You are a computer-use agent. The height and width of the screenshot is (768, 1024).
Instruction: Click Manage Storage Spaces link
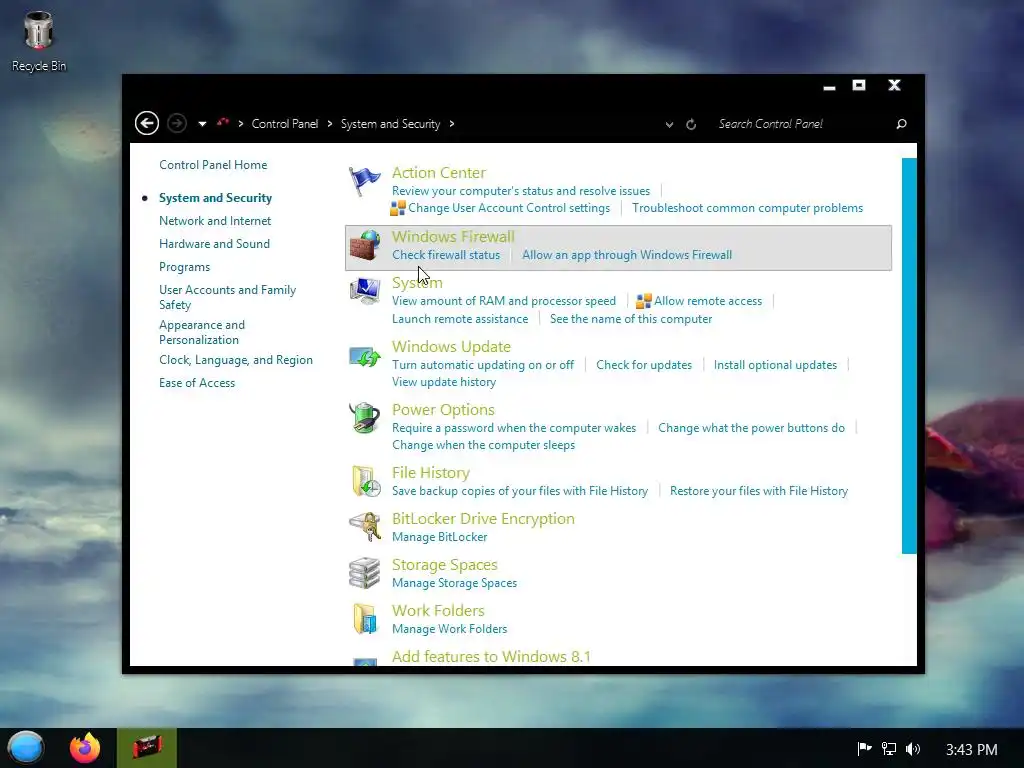pyautogui.click(x=454, y=583)
